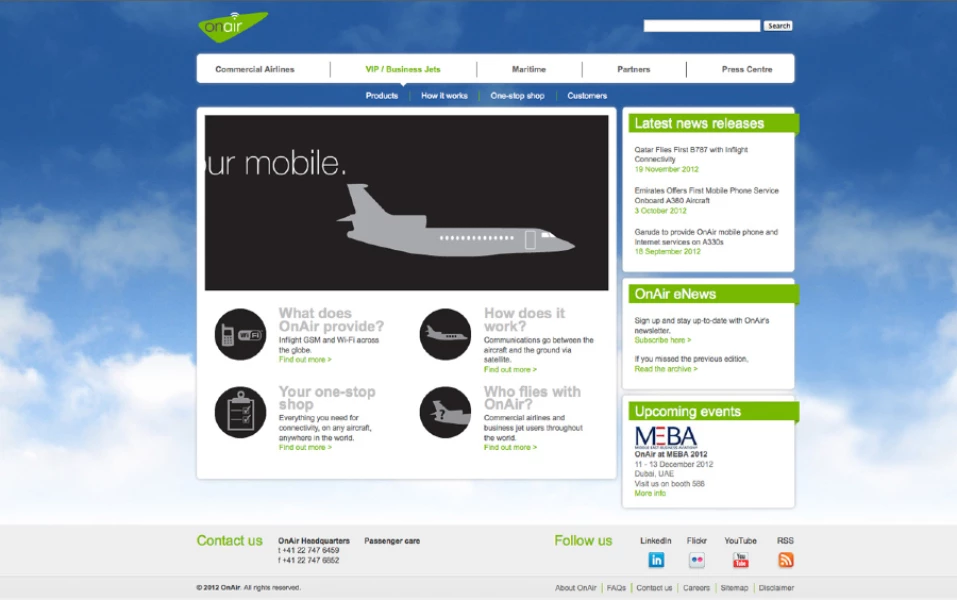Open the MEBA event logo

666,437
